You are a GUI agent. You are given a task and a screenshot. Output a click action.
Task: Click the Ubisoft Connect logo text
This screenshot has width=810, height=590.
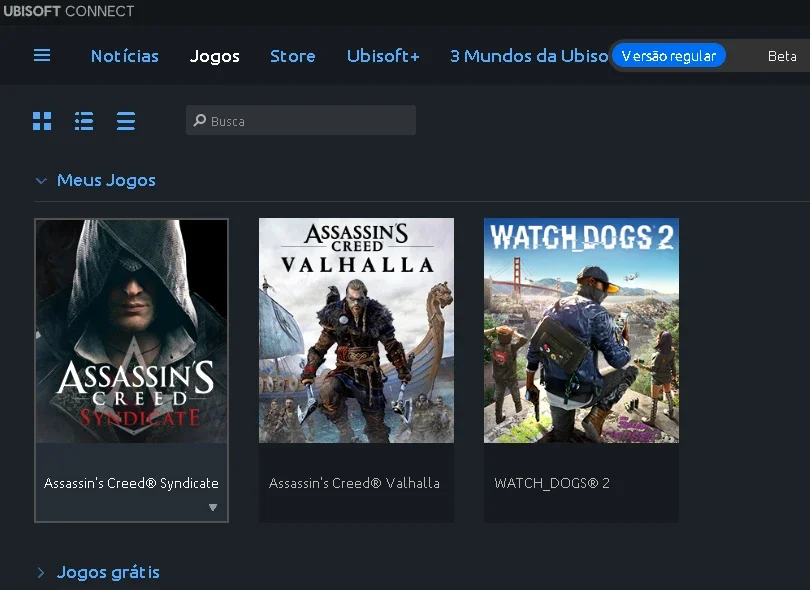(68, 11)
